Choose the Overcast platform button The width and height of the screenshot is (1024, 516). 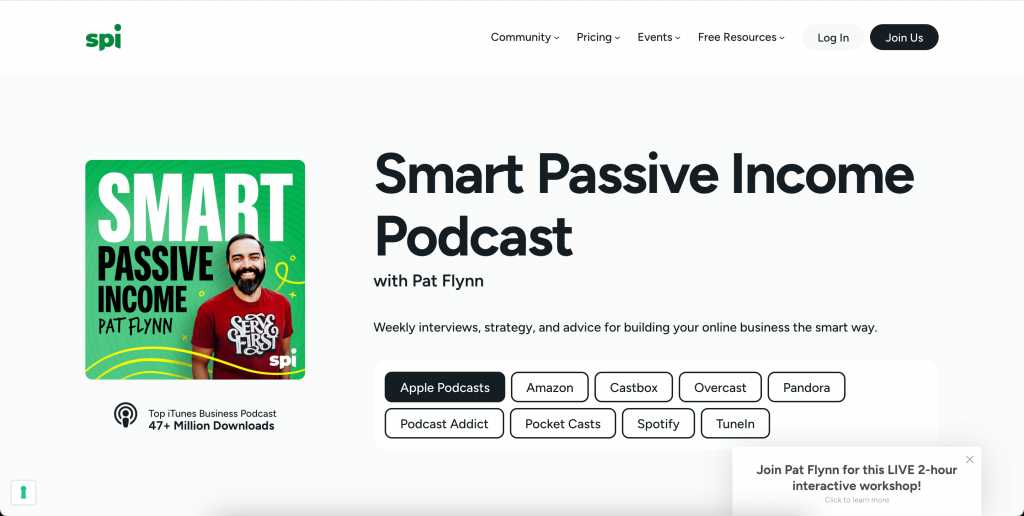[x=720, y=387]
